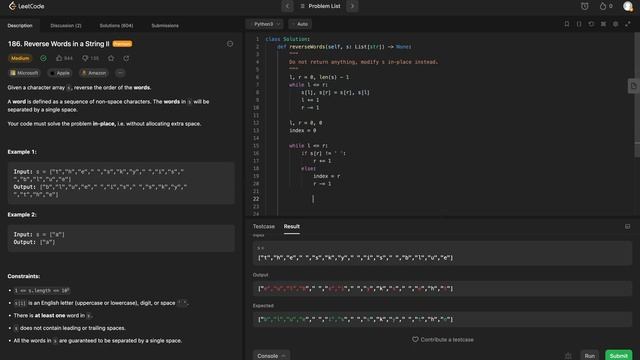Image resolution: width=640 pixels, height=360 pixels.
Task: Add problem to favorites star icon
Action: coord(111,58)
